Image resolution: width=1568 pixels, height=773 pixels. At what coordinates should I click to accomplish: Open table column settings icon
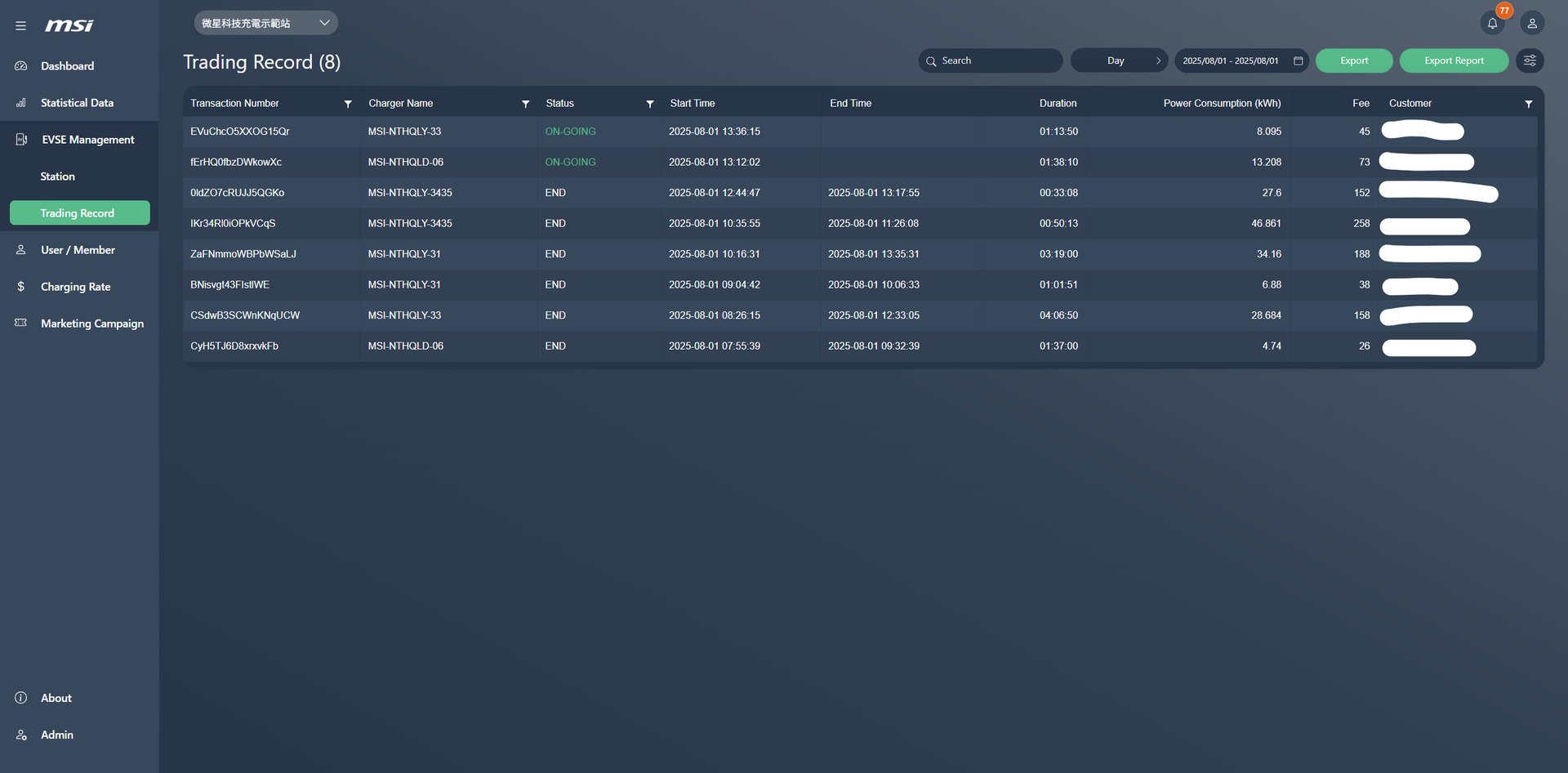tap(1530, 60)
